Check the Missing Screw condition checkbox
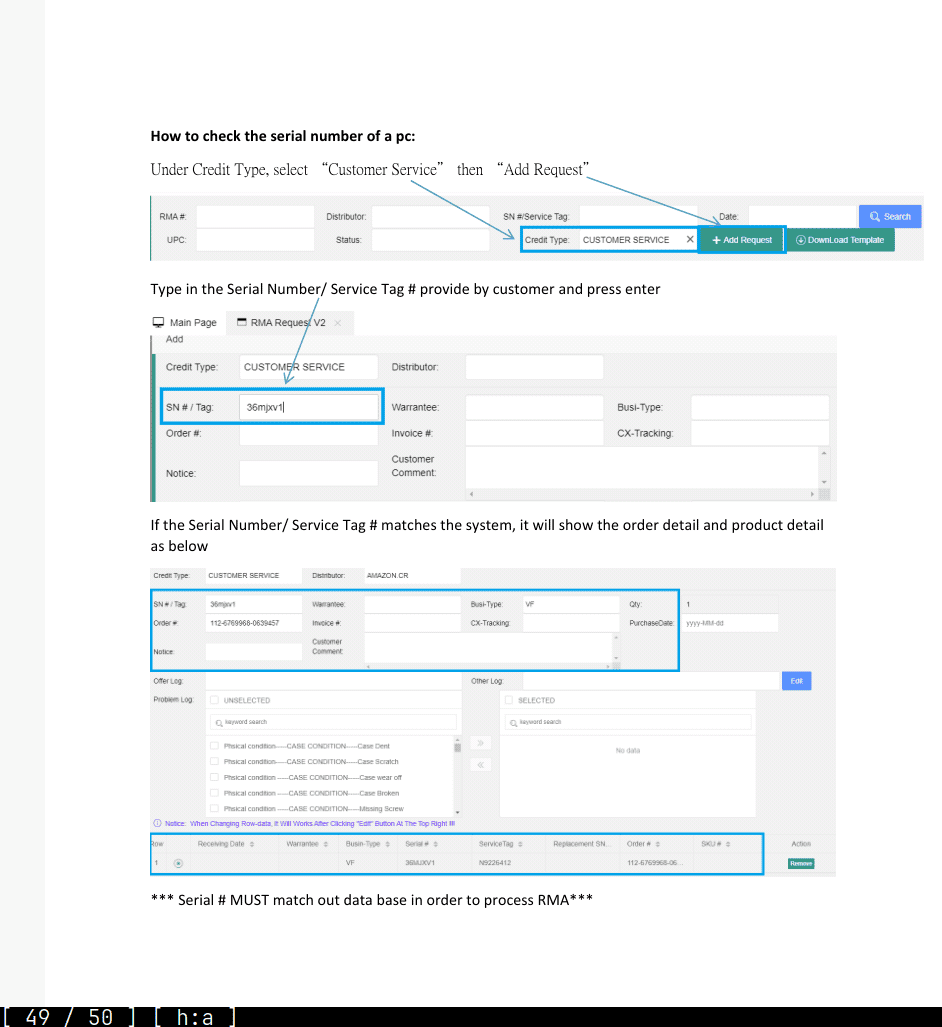The image size is (942, 1027). click(214, 808)
